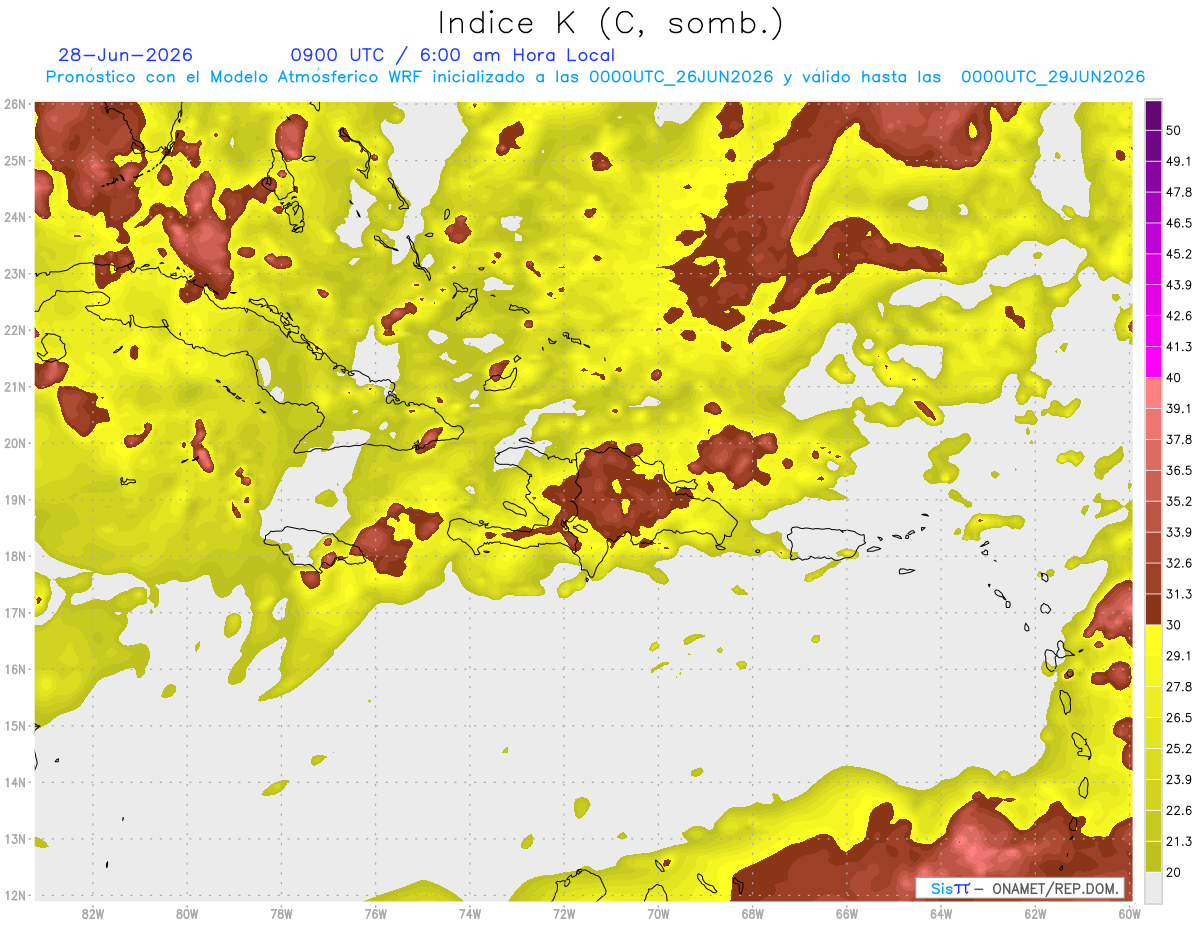Select the forecast date '28-Jun-2026'
This screenshot has width=1200, height=927.
click(126, 55)
